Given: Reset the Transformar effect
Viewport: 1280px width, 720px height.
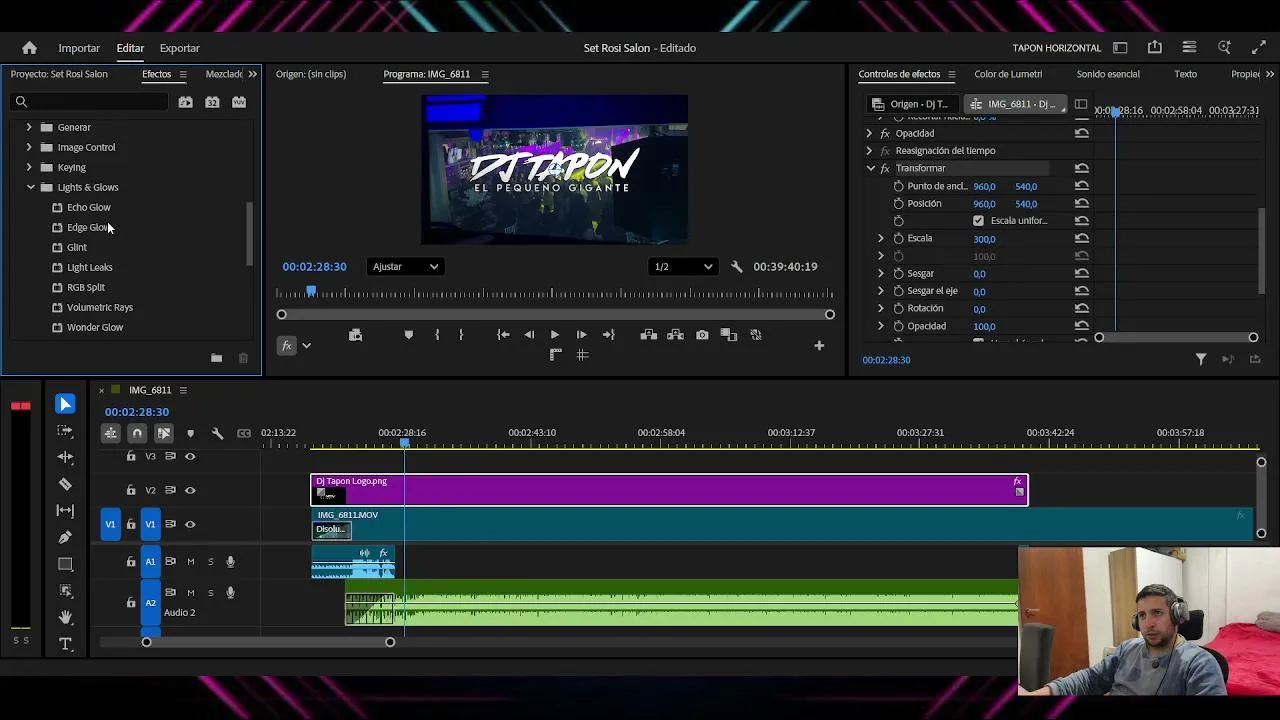Looking at the screenshot, I should [x=1081, y=168].
